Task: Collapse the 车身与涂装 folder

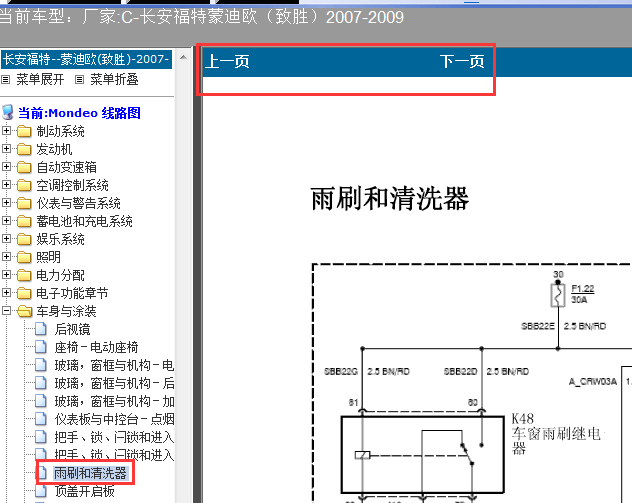Action: coord(6,310)
